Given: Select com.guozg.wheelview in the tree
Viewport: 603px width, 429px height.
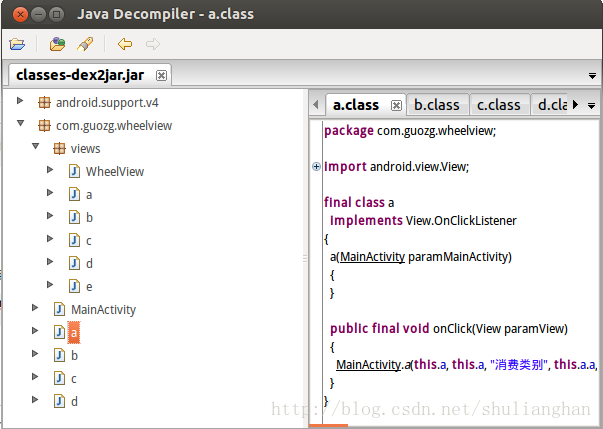Looking at the screenshot, I should (x=114, y=126).
